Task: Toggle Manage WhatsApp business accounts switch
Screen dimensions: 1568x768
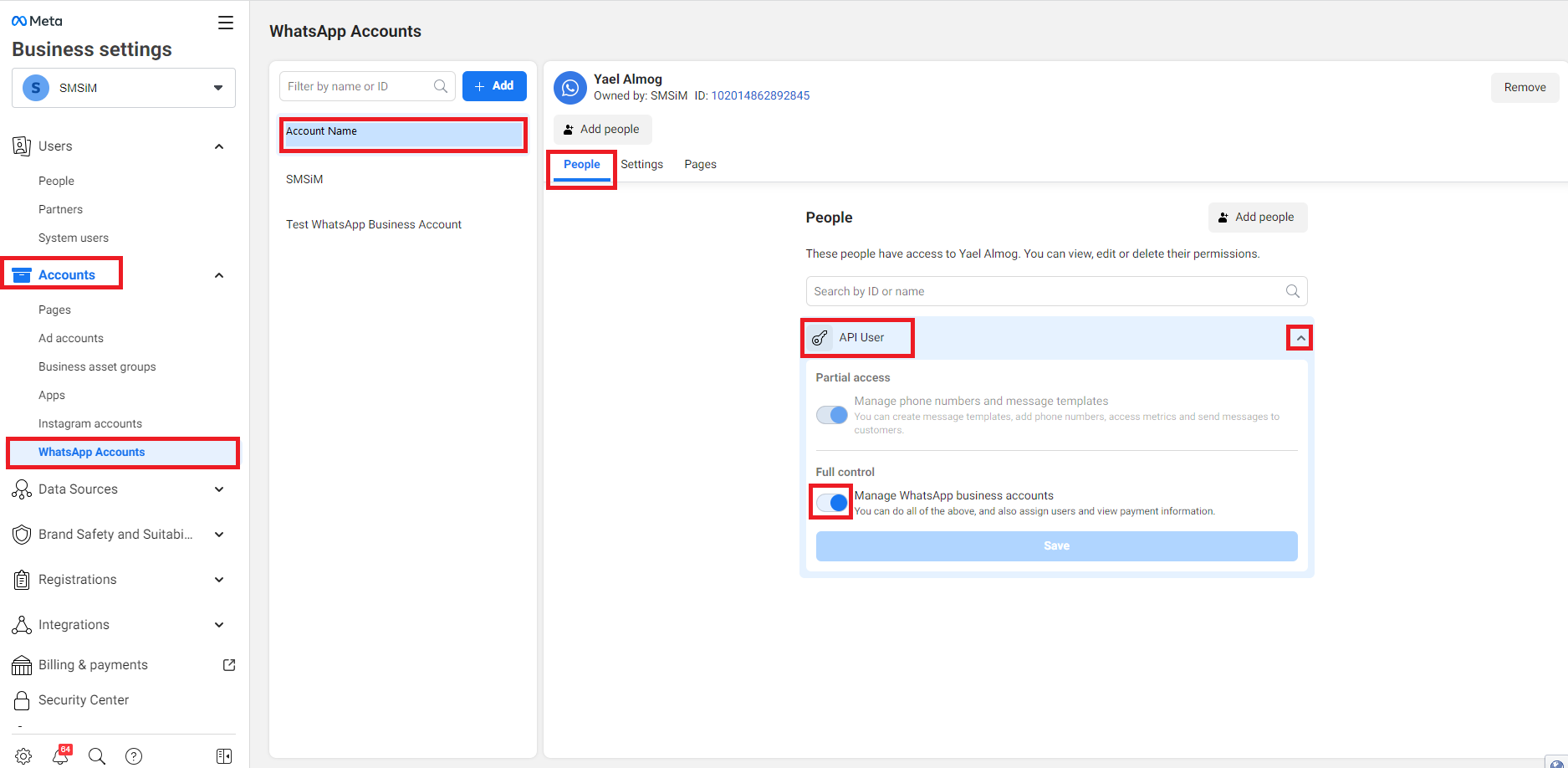Action: 832,503
